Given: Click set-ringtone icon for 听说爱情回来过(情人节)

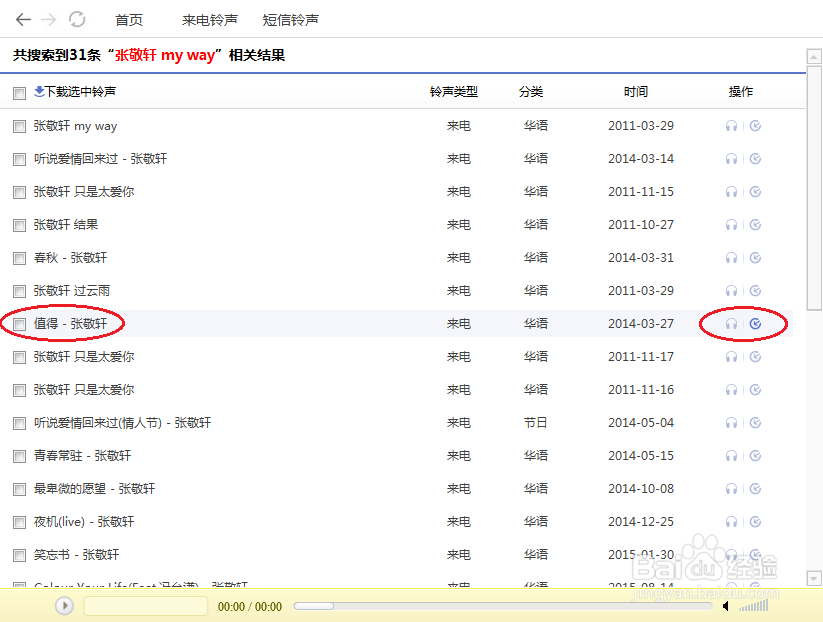Looking at the screenshot, I should (x=755, y=423).
